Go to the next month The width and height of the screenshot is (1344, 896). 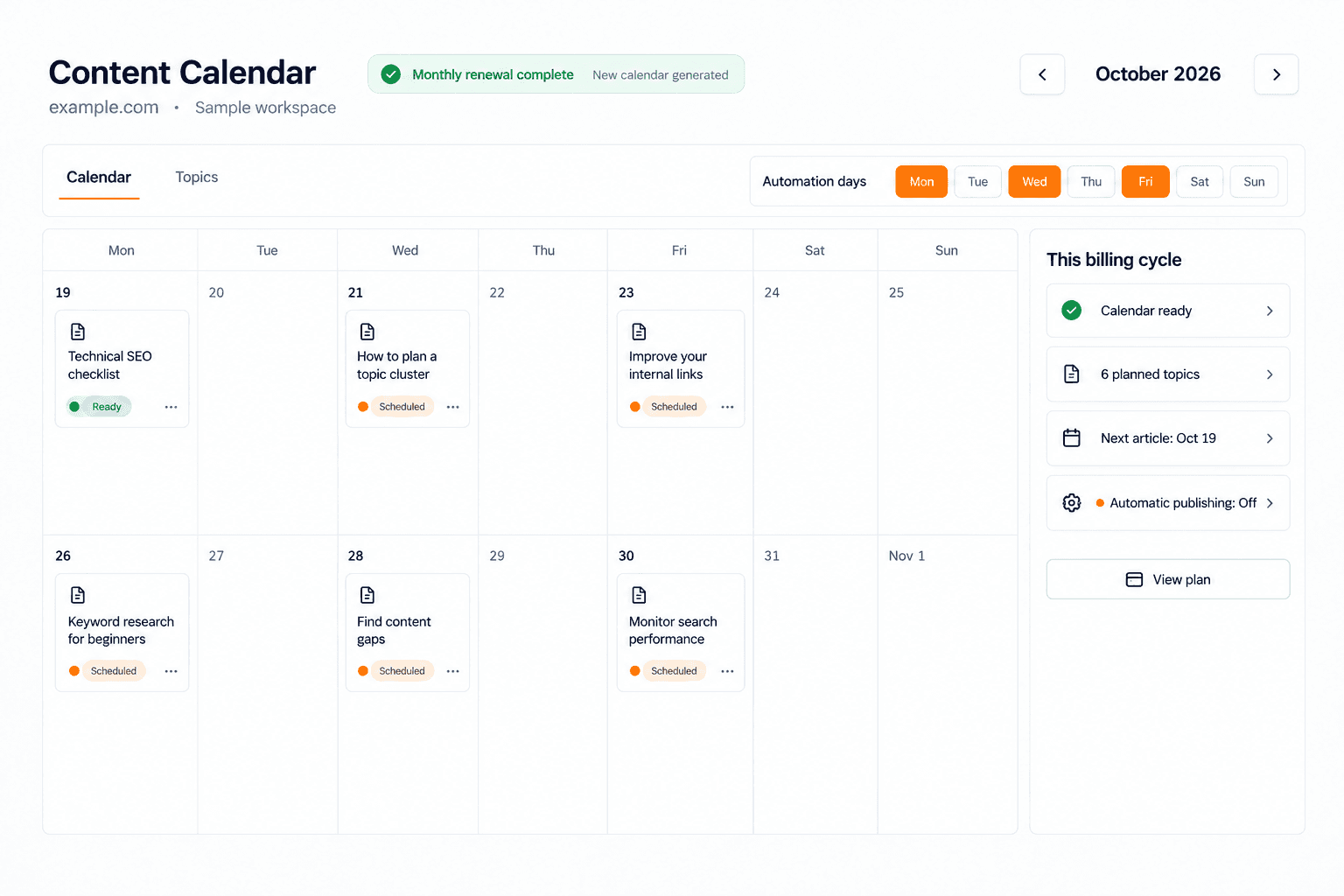pos(1276,74)
